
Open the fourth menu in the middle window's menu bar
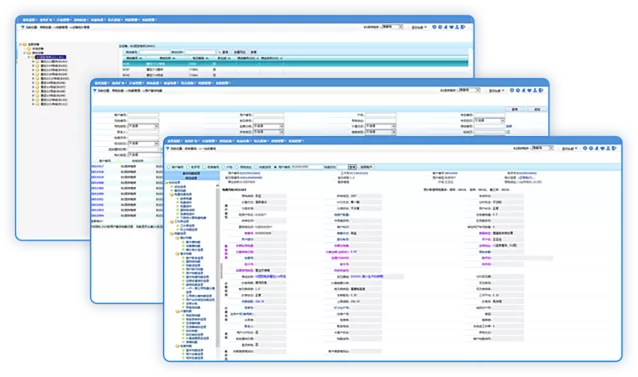153,83
